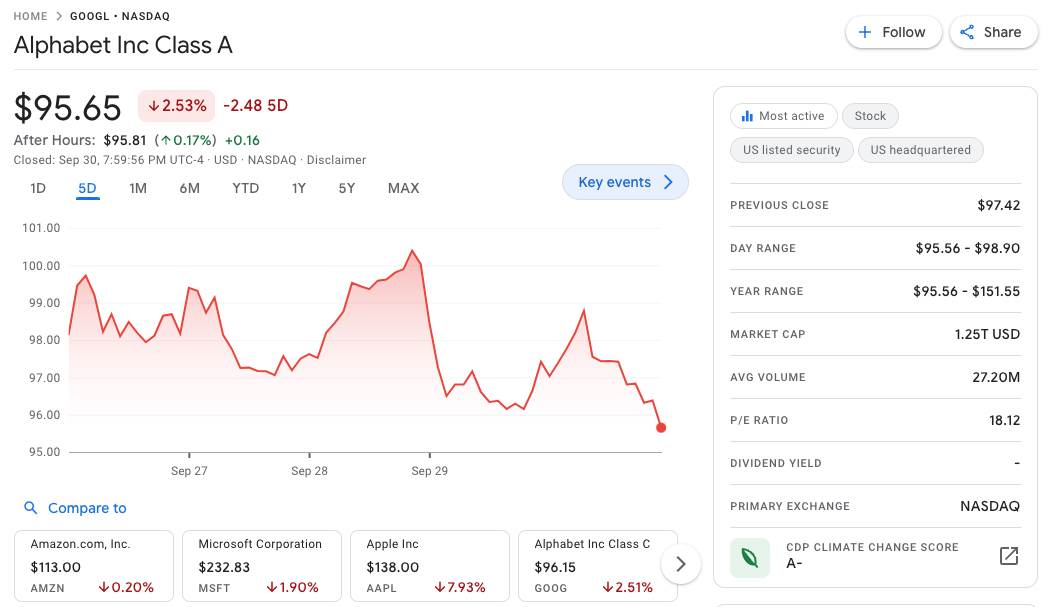Switch chart to 1D range
1043x607 pixels.
coord(38,188)
